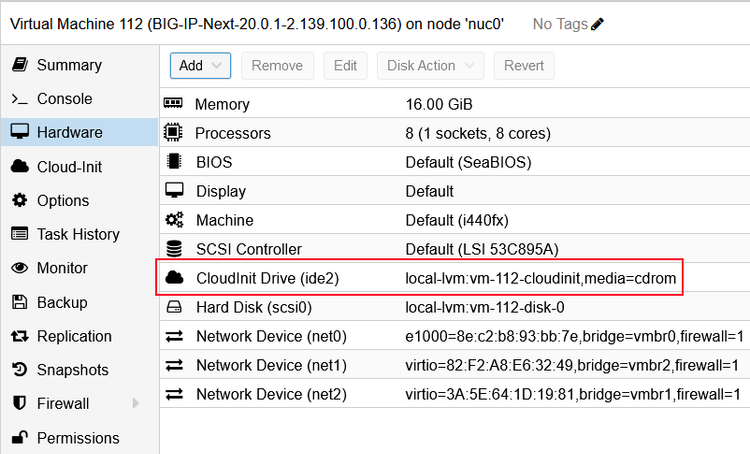Viewport: 750px width, 454px height.
Task: Expand the Firewall submenu arrow
Action: click(x=136, y=404)
